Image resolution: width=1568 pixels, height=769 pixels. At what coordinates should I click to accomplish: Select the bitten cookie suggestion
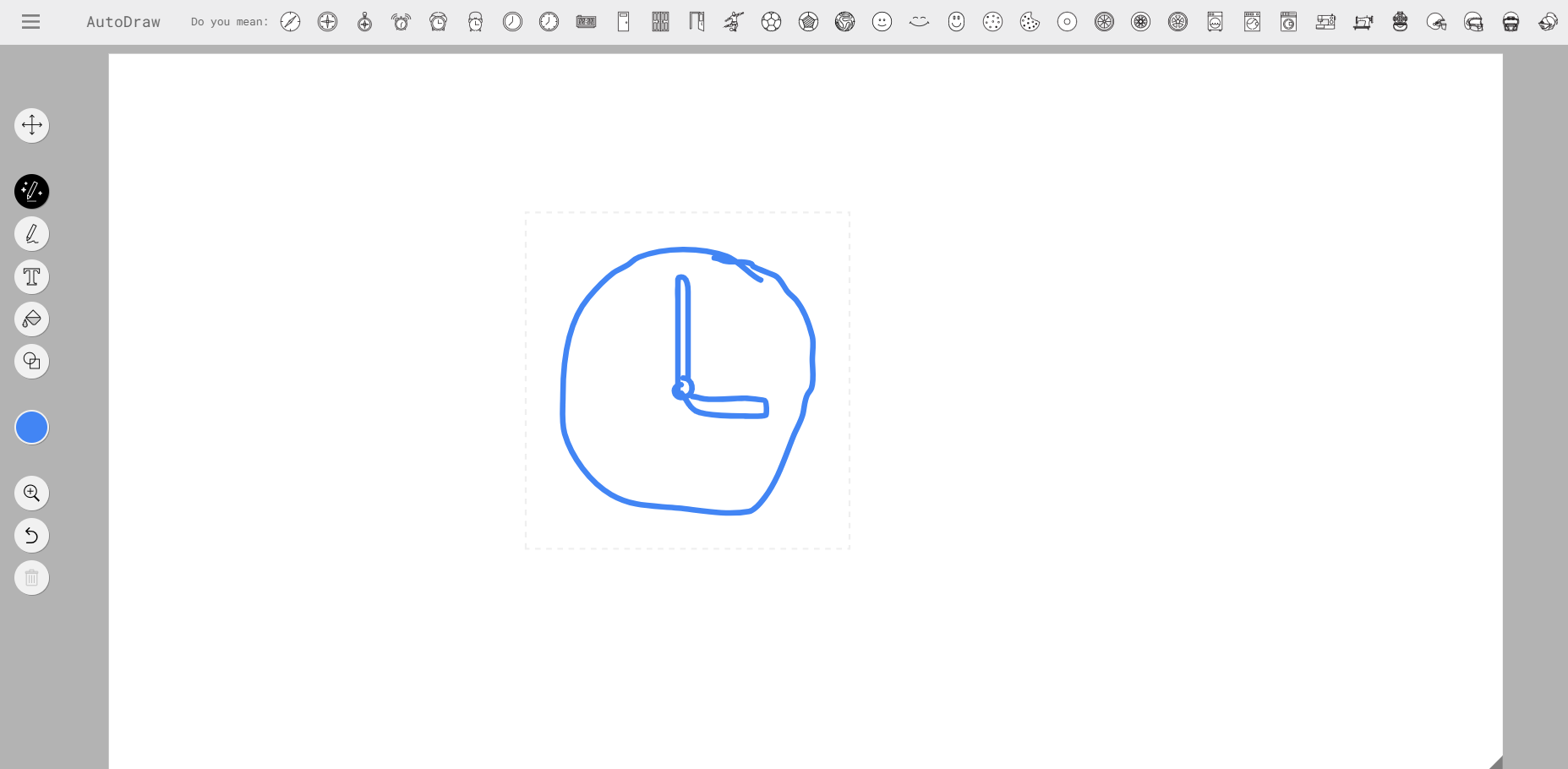click(x=1030, y=22)
